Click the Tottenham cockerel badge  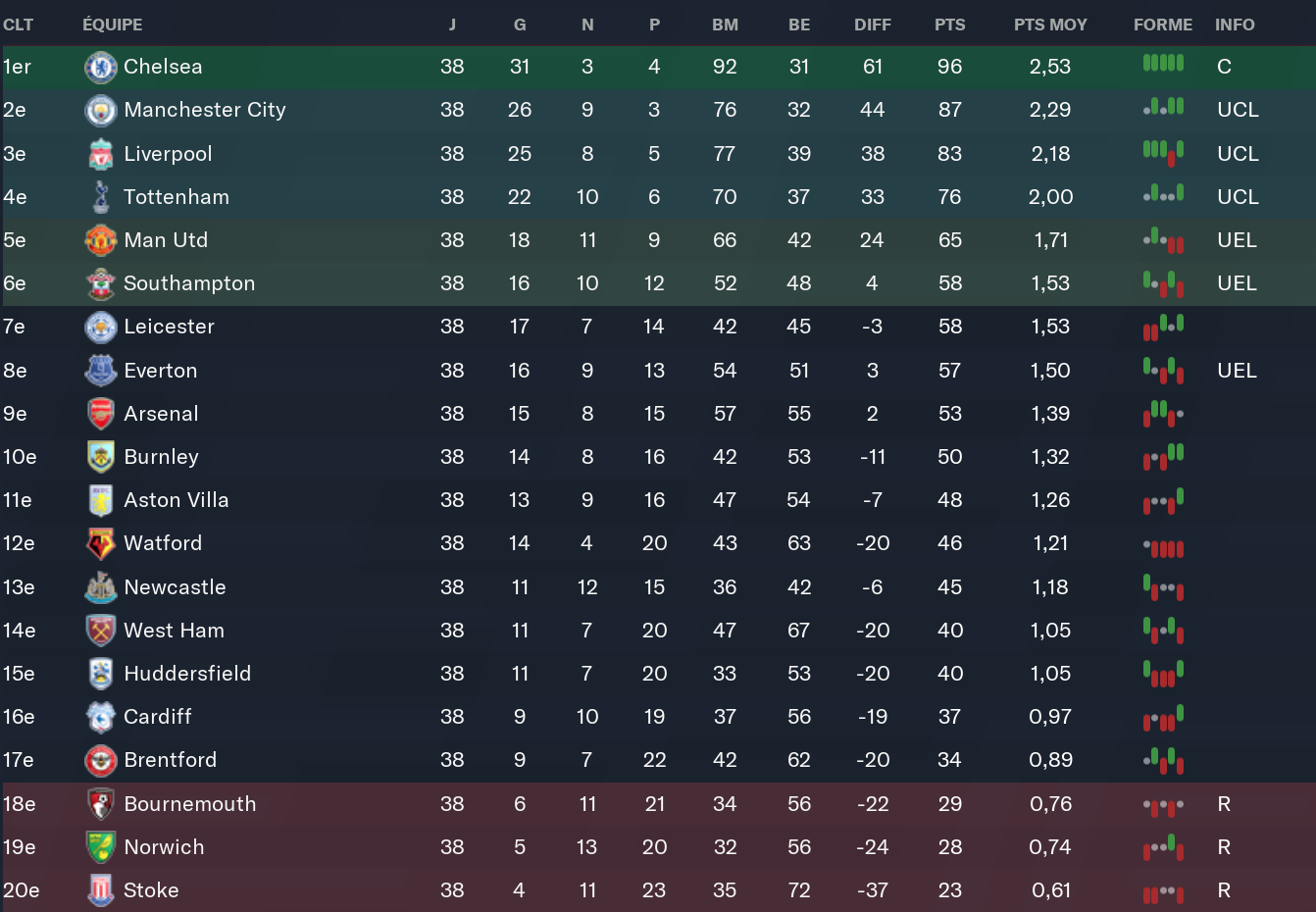101,197
